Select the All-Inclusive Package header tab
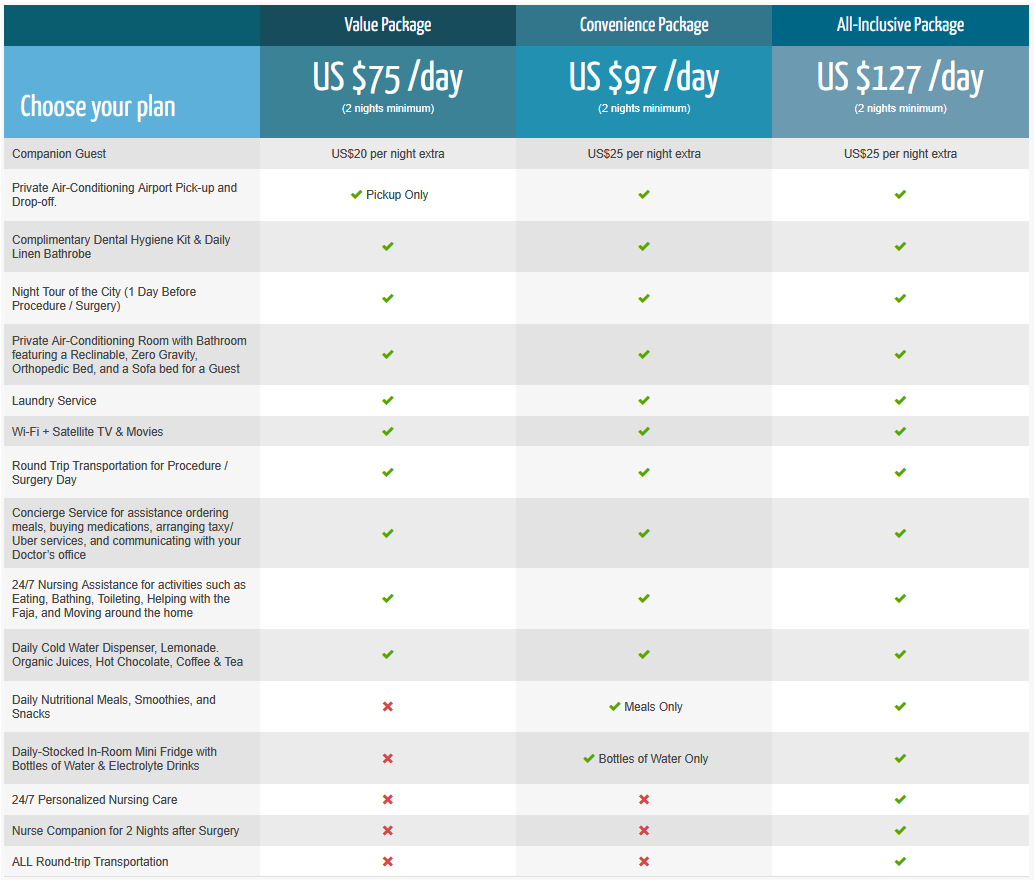 coord(900,25)
